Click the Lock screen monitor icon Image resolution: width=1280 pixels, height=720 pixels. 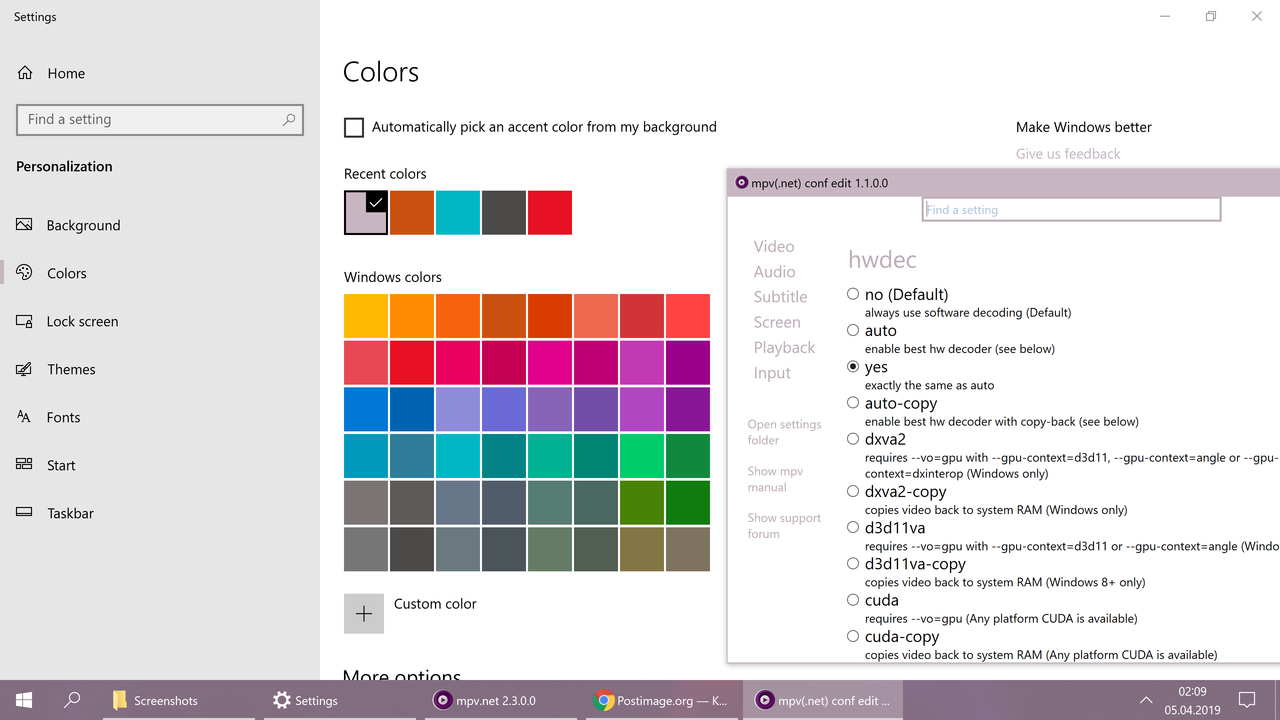coord(25,321)
